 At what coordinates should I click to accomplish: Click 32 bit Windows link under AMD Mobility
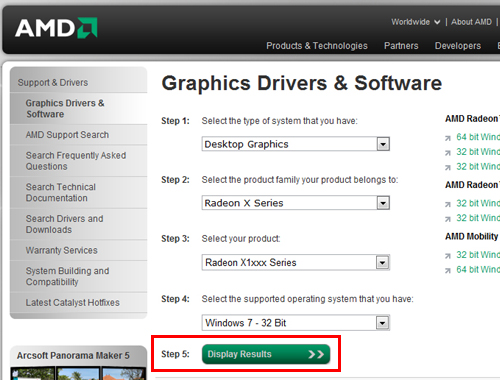tap(478, 255)
